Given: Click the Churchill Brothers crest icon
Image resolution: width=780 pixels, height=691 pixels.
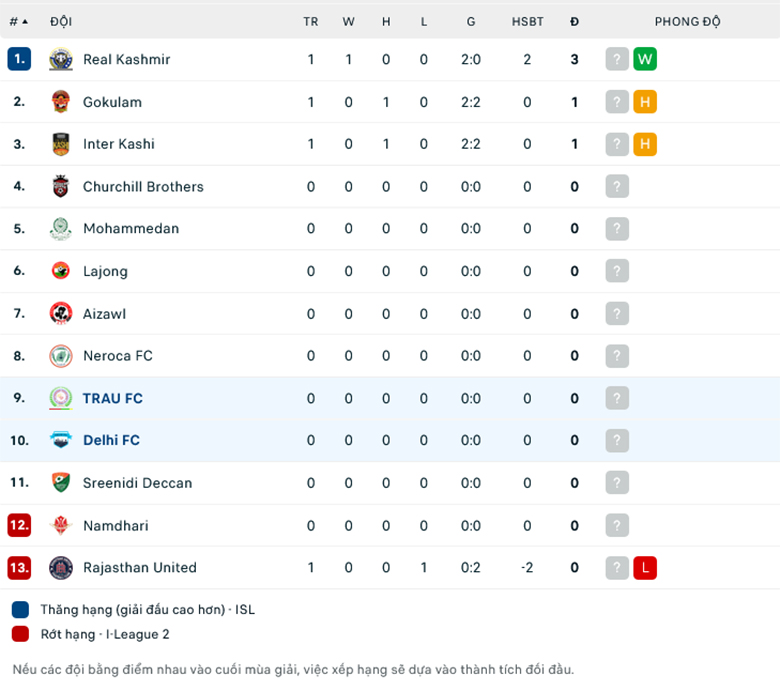Looking at the screenshot, I should (x=61, y=187).
